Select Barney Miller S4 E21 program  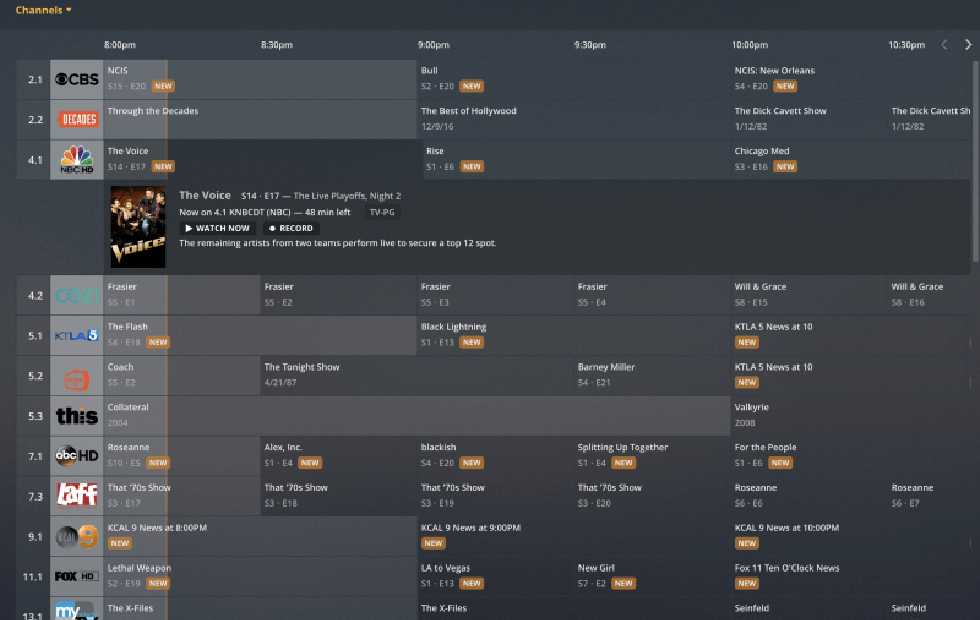click(x=652, y=376)
